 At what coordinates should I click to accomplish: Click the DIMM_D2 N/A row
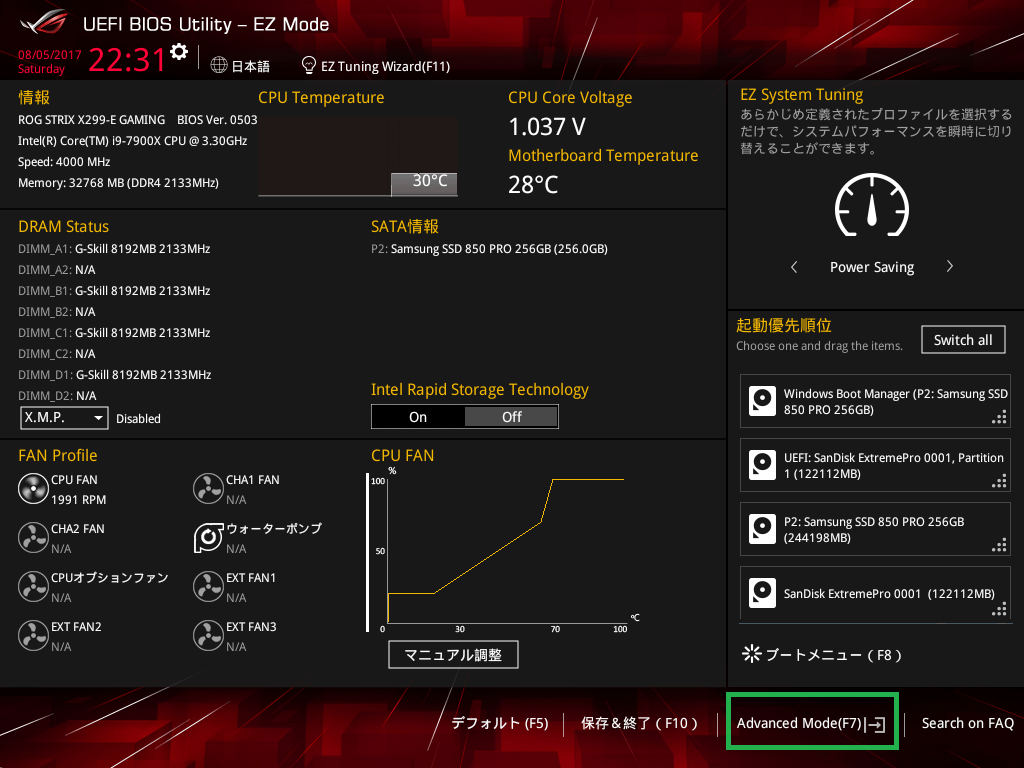coord(57,396)
